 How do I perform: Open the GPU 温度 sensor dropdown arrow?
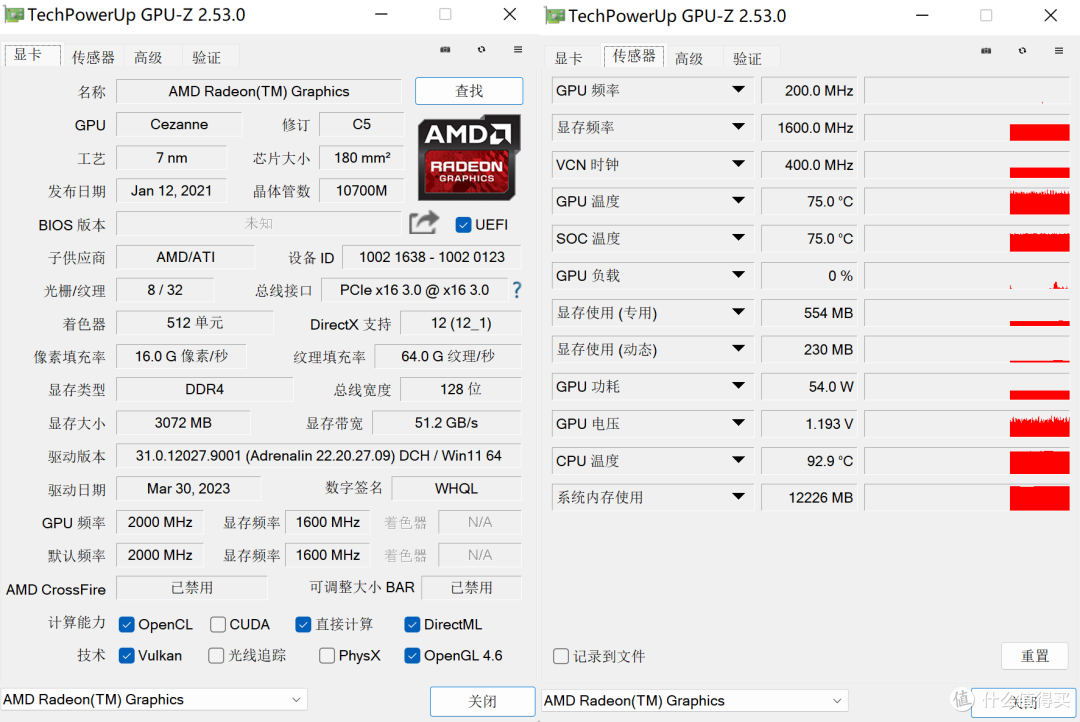click(738, 200)
